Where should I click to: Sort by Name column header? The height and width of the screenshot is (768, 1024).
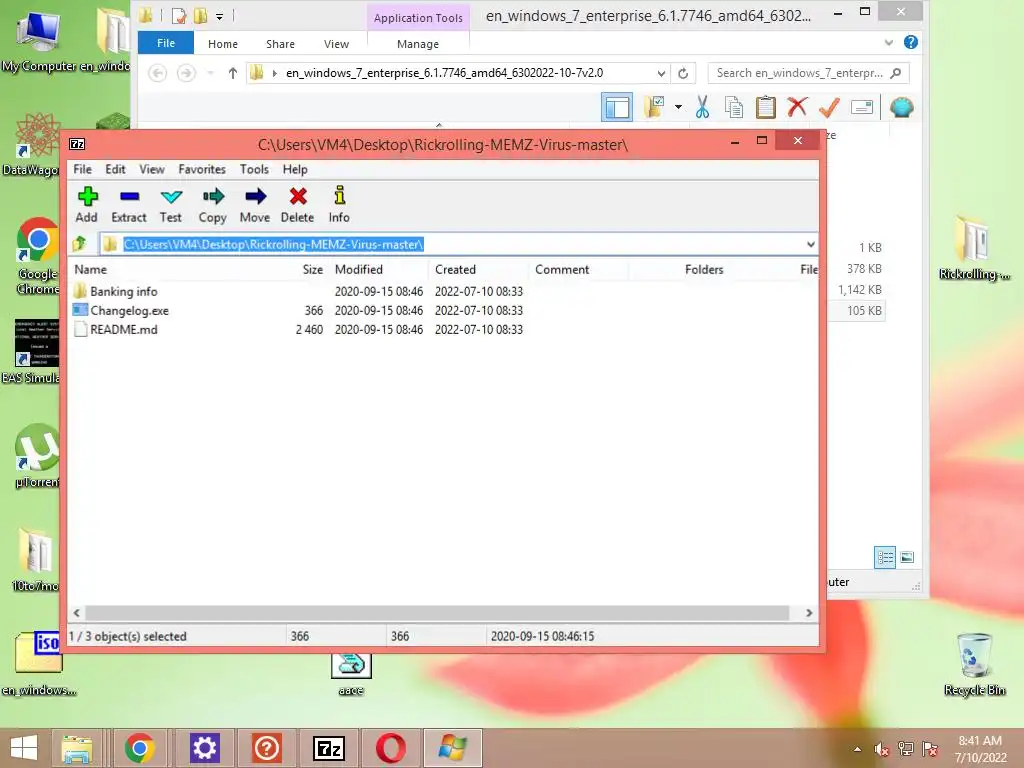pyautogui.click(x=91, y=269)
